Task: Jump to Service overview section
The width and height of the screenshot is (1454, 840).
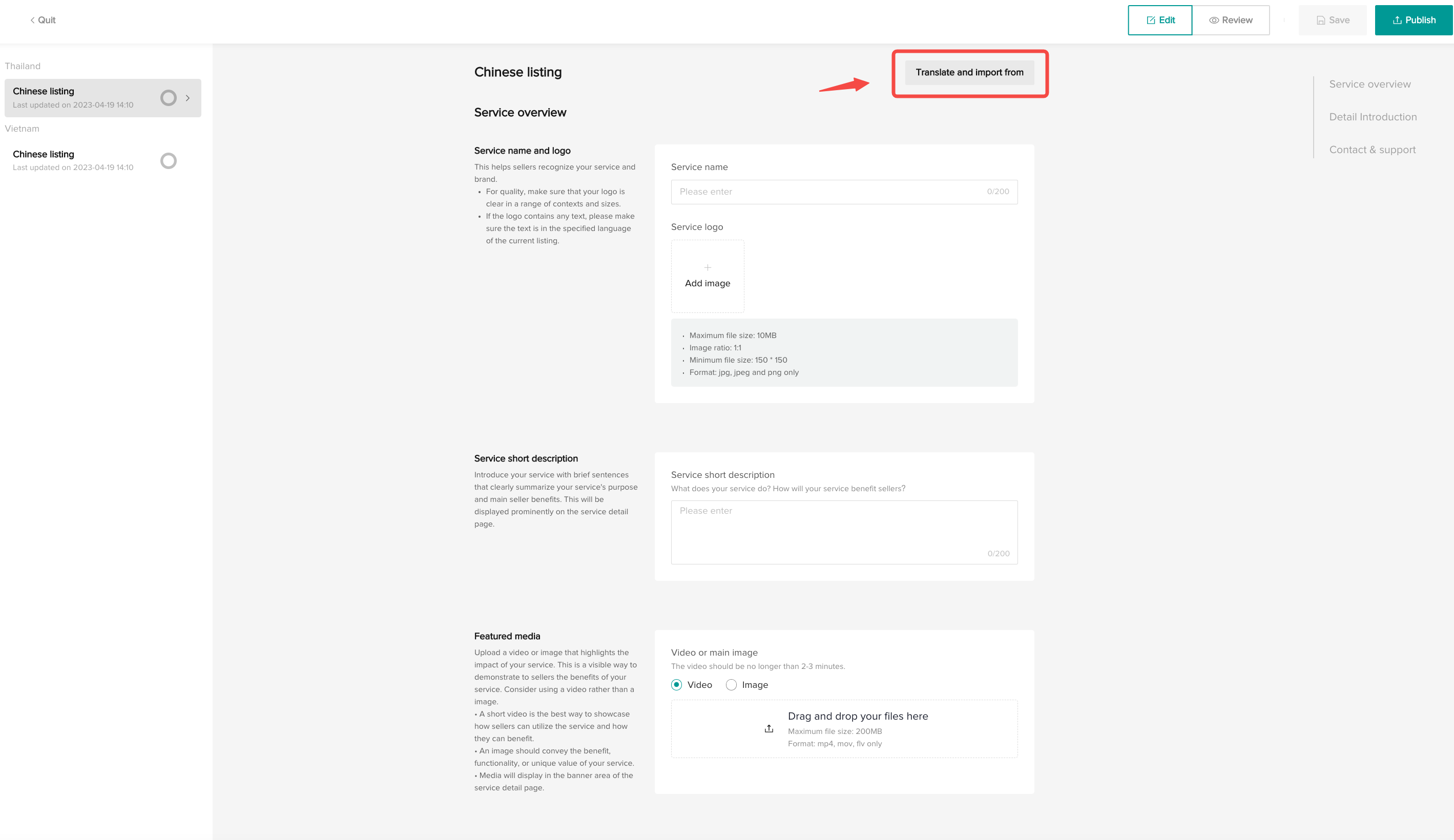Action: (1370, 84)
